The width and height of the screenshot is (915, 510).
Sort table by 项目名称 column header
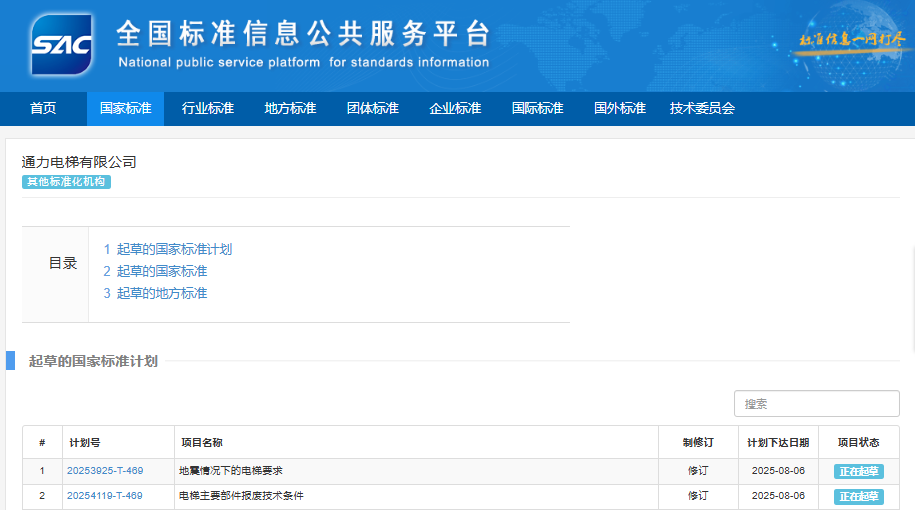(x=201, y=443)
